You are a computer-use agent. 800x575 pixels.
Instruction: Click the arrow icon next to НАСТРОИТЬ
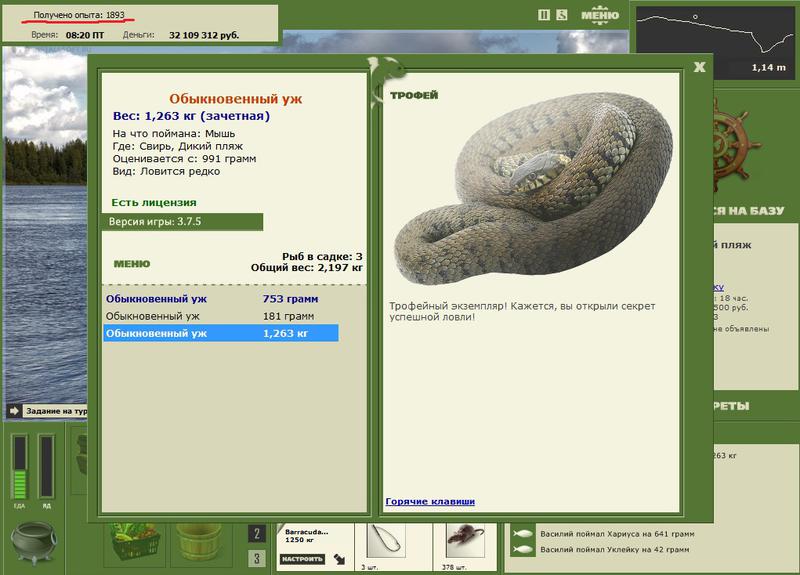[x=340, y=559]
